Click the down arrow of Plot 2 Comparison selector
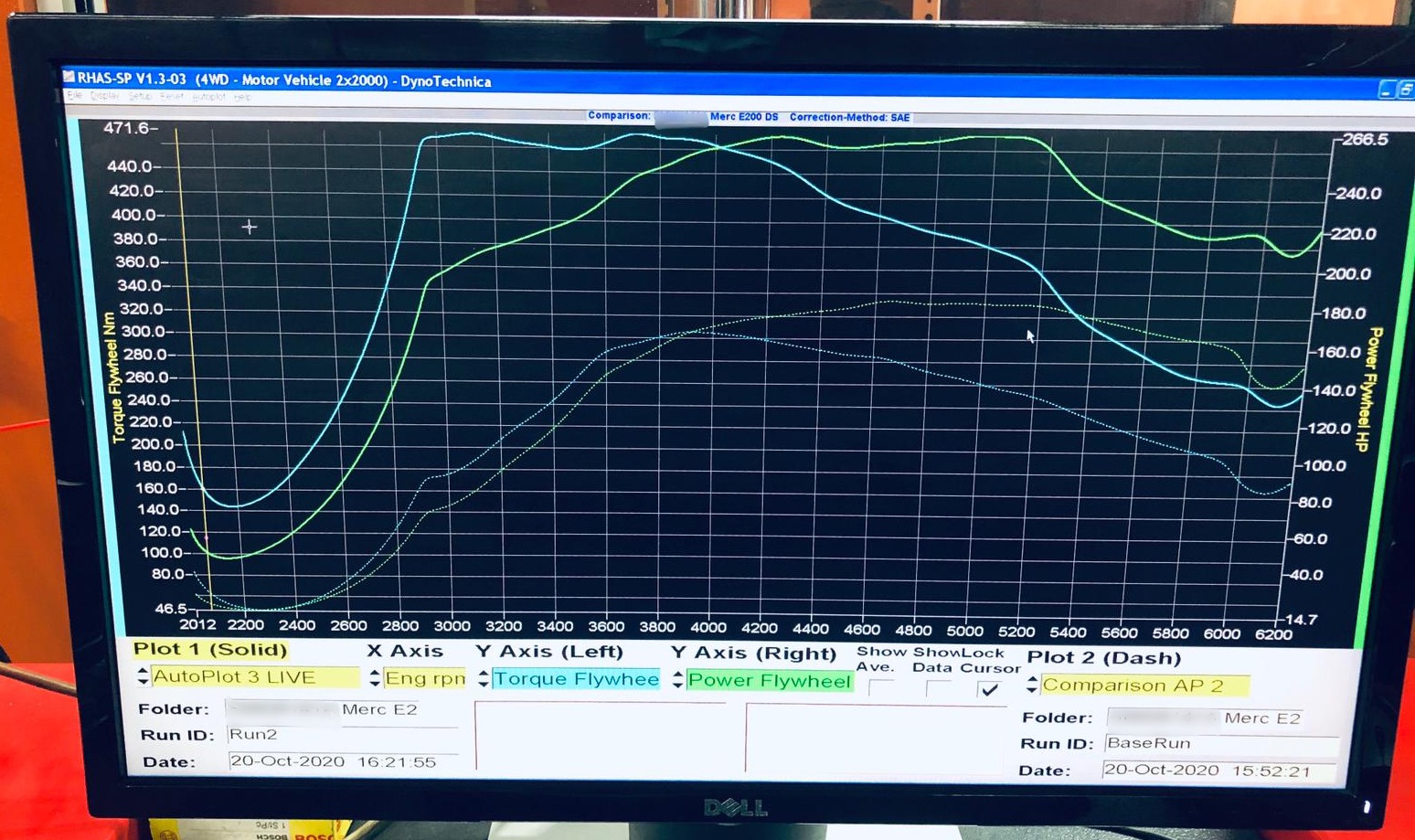The image size is (1415, 840). pyautogui.click(x=1032, y=691)
